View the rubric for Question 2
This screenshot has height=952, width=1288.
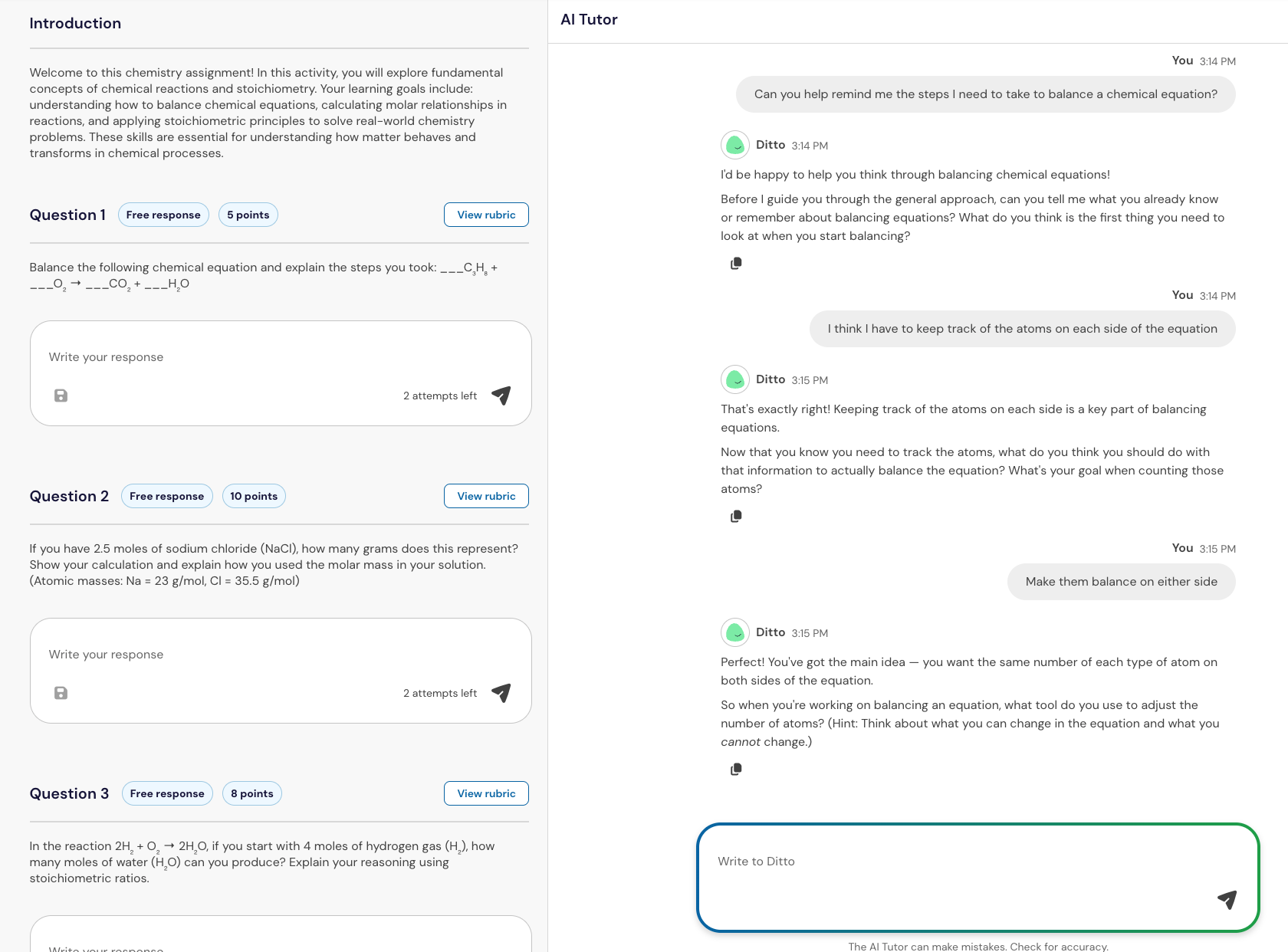(x=486, y=496)
